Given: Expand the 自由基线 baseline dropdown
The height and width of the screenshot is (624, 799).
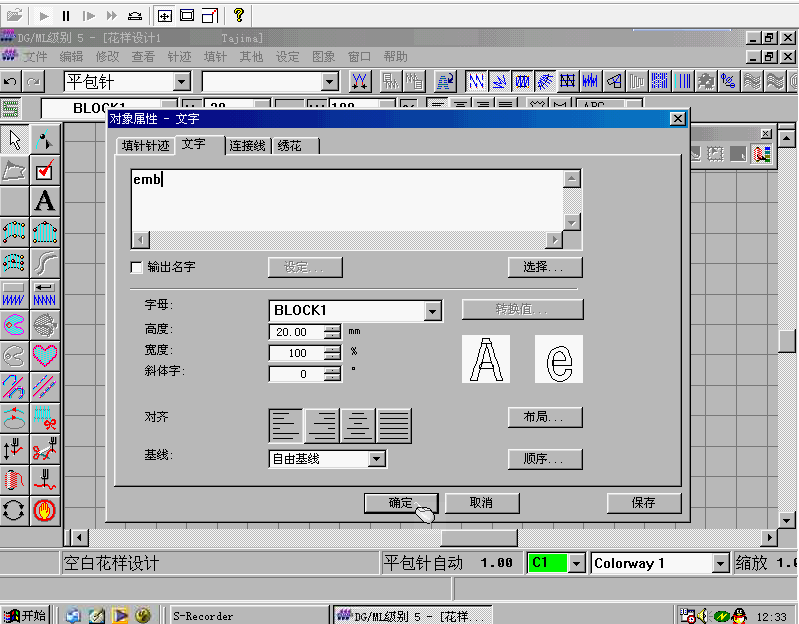Looking at the screenshot, I should click(x=376, y=459).
